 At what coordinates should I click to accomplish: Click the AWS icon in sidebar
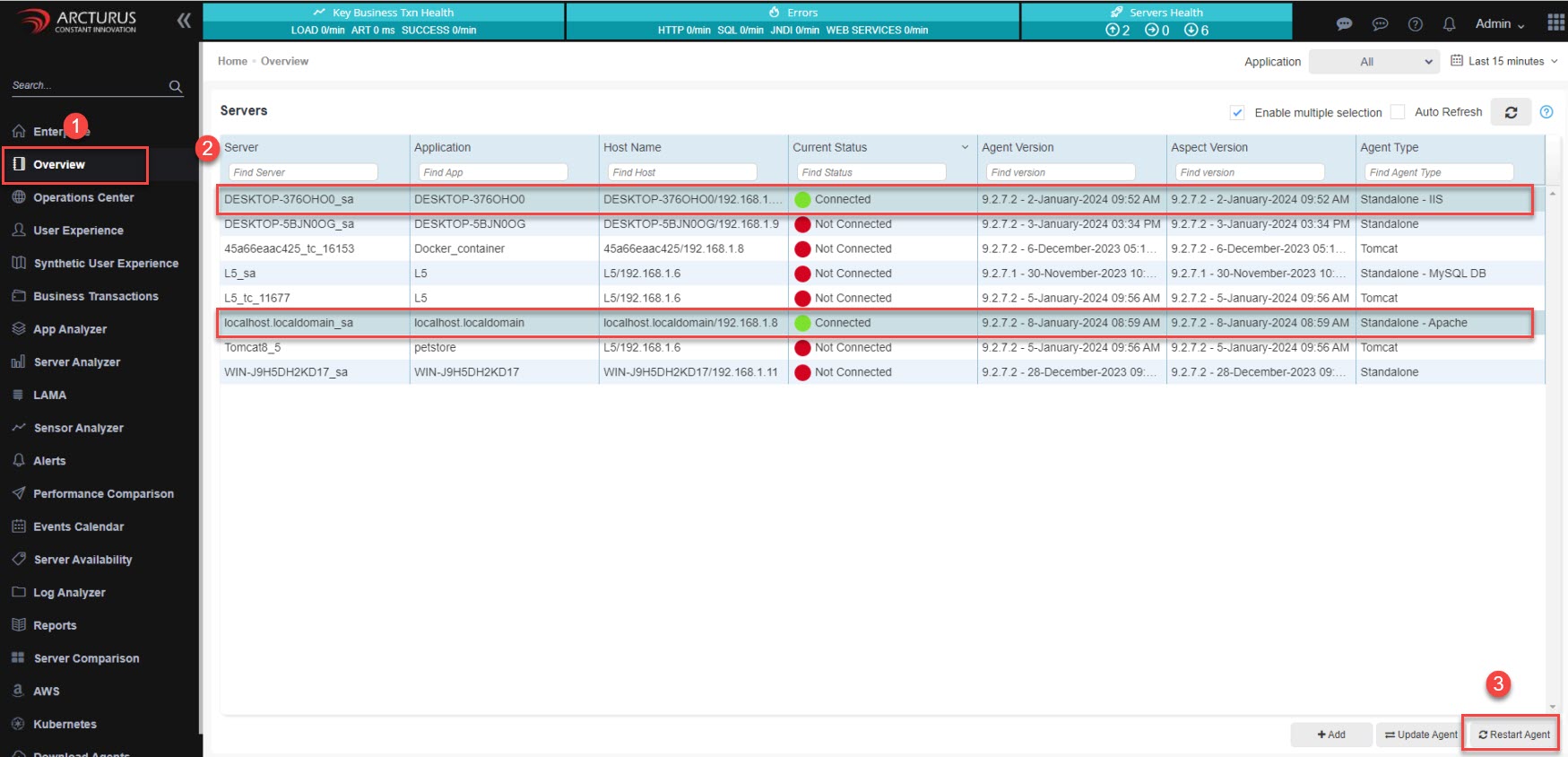point(19,691)
